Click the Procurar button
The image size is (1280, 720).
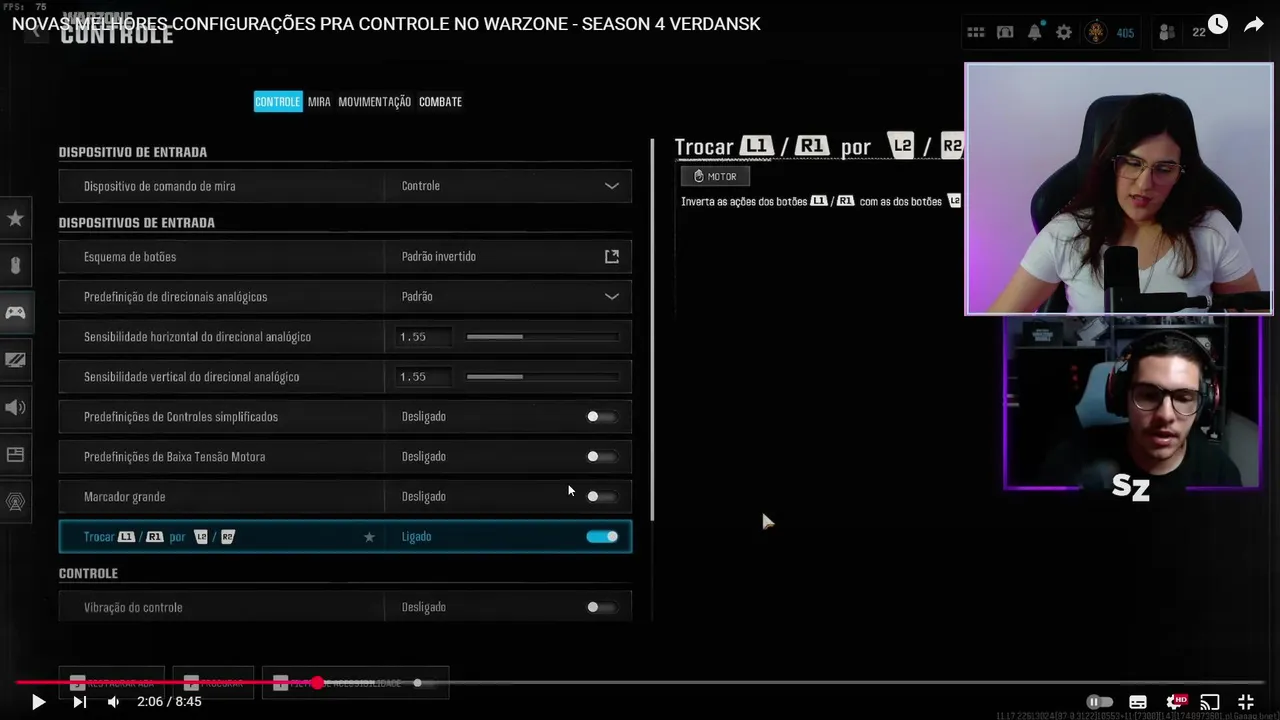tap(213, 683)
